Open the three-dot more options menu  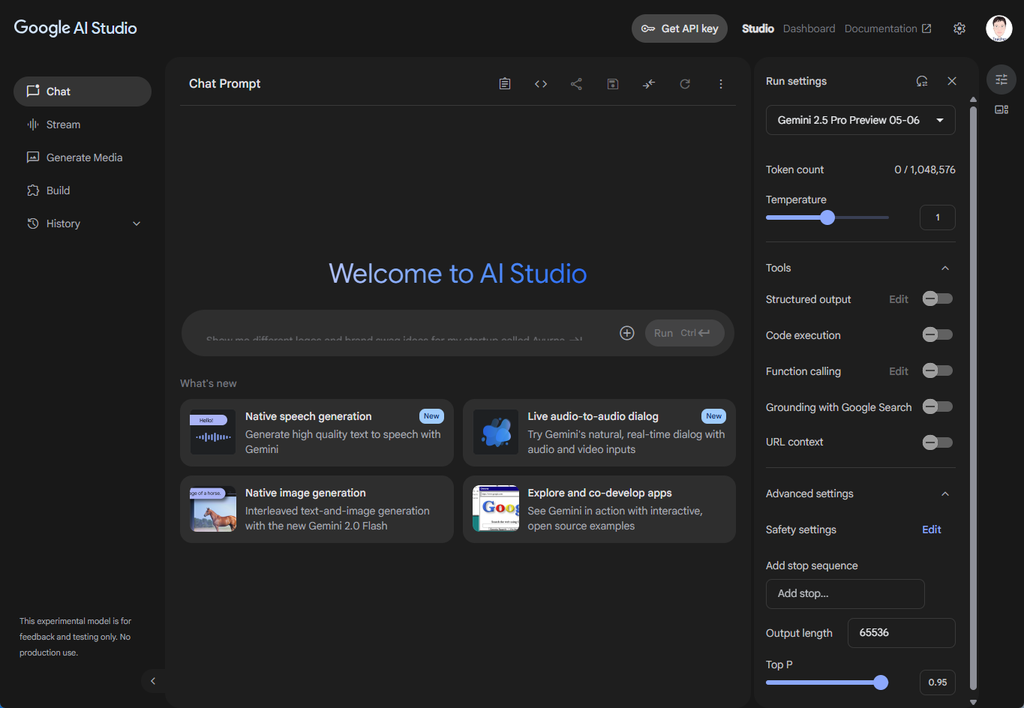tap(721, 84)
